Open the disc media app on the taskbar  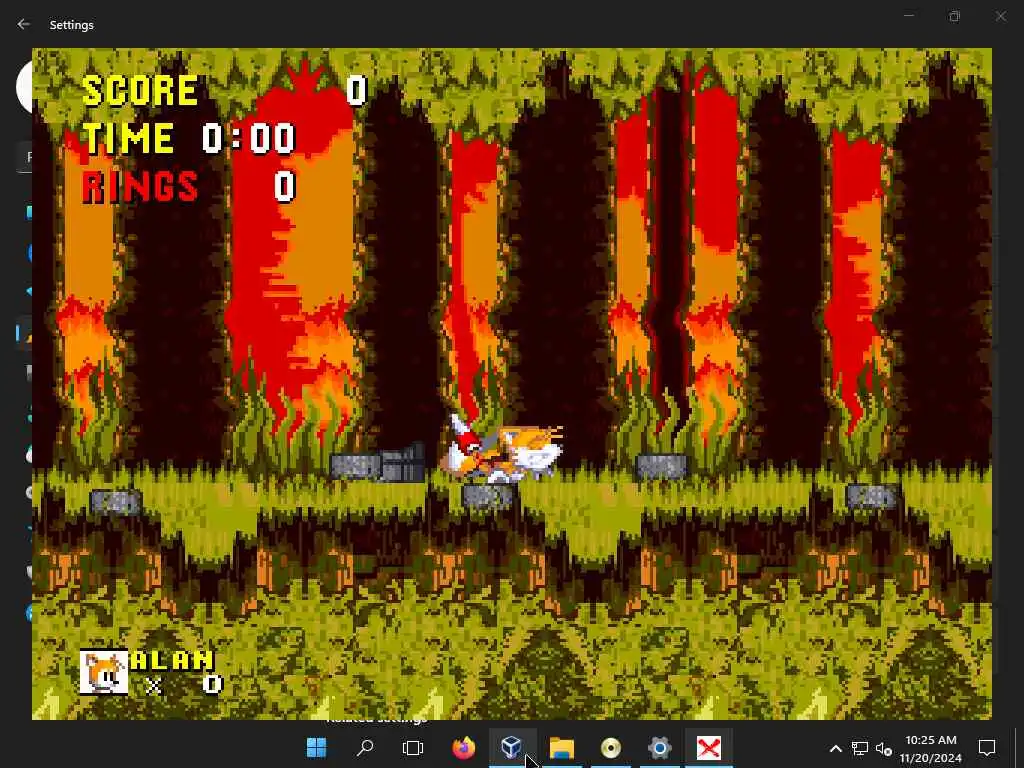click(611, 748)
